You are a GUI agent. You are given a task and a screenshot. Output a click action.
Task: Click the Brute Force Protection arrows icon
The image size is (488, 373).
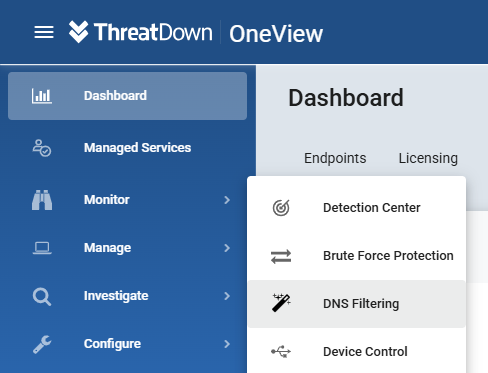click(x=281, y=257)
